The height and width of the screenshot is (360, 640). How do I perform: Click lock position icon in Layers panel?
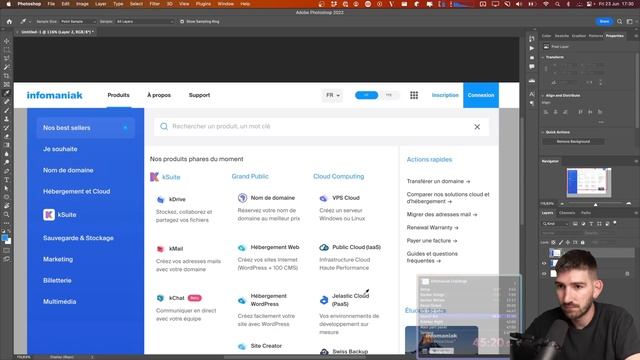[x=568, y=242]
